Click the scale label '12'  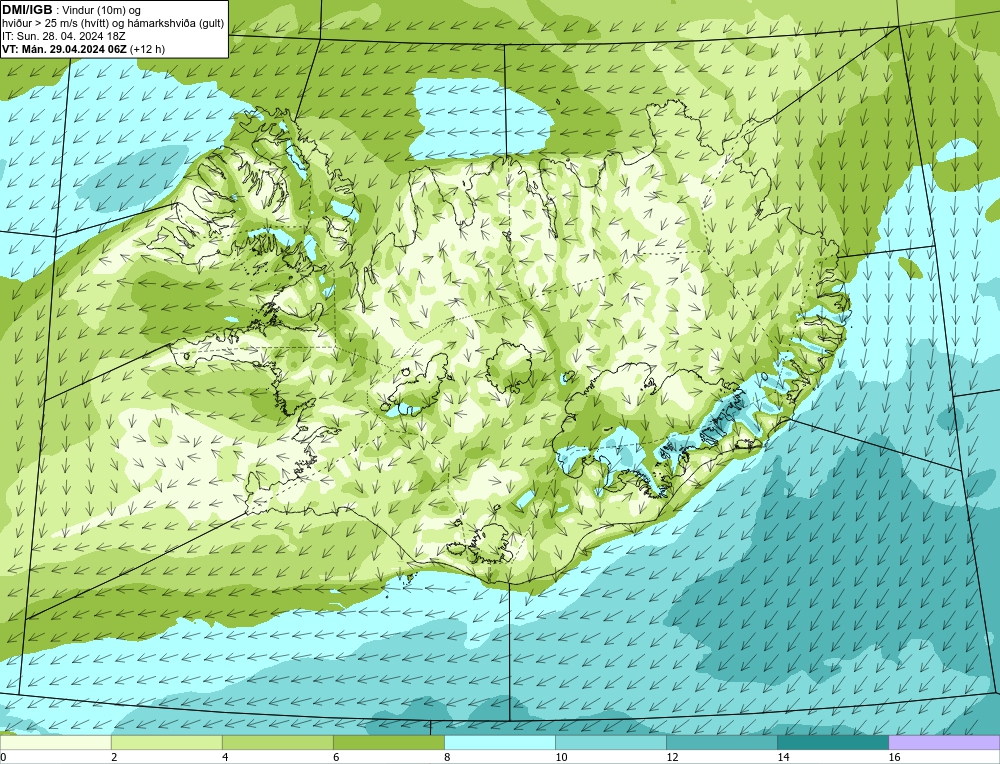point(672,757)
